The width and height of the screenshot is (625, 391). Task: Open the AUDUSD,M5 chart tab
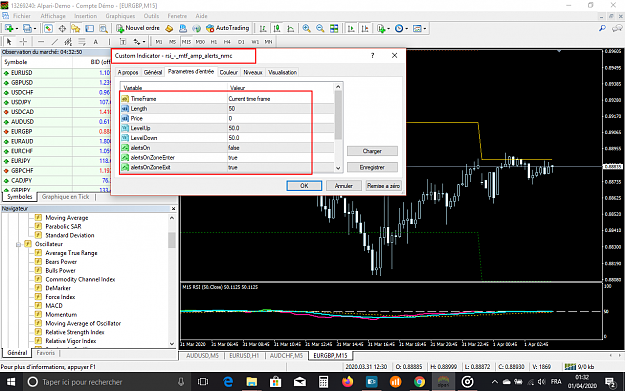tap(202, 356)
